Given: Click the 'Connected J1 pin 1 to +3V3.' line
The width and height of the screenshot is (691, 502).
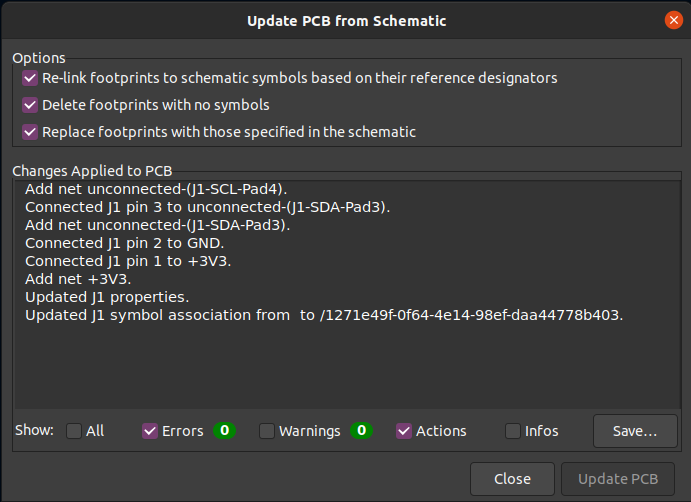Looking at the screenshot, I should [127, 261].
